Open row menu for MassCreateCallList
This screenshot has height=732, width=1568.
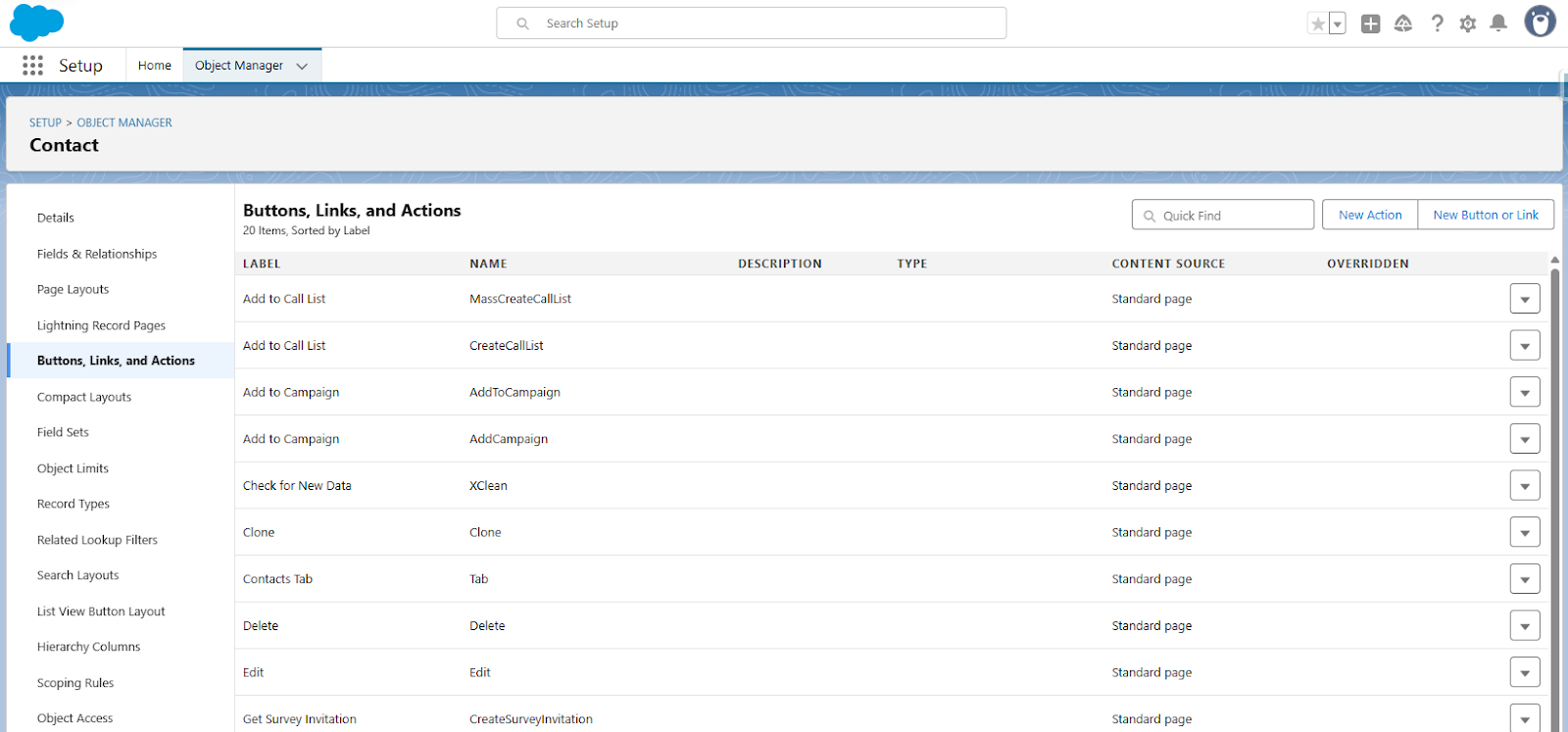[x=1524, y=299]
